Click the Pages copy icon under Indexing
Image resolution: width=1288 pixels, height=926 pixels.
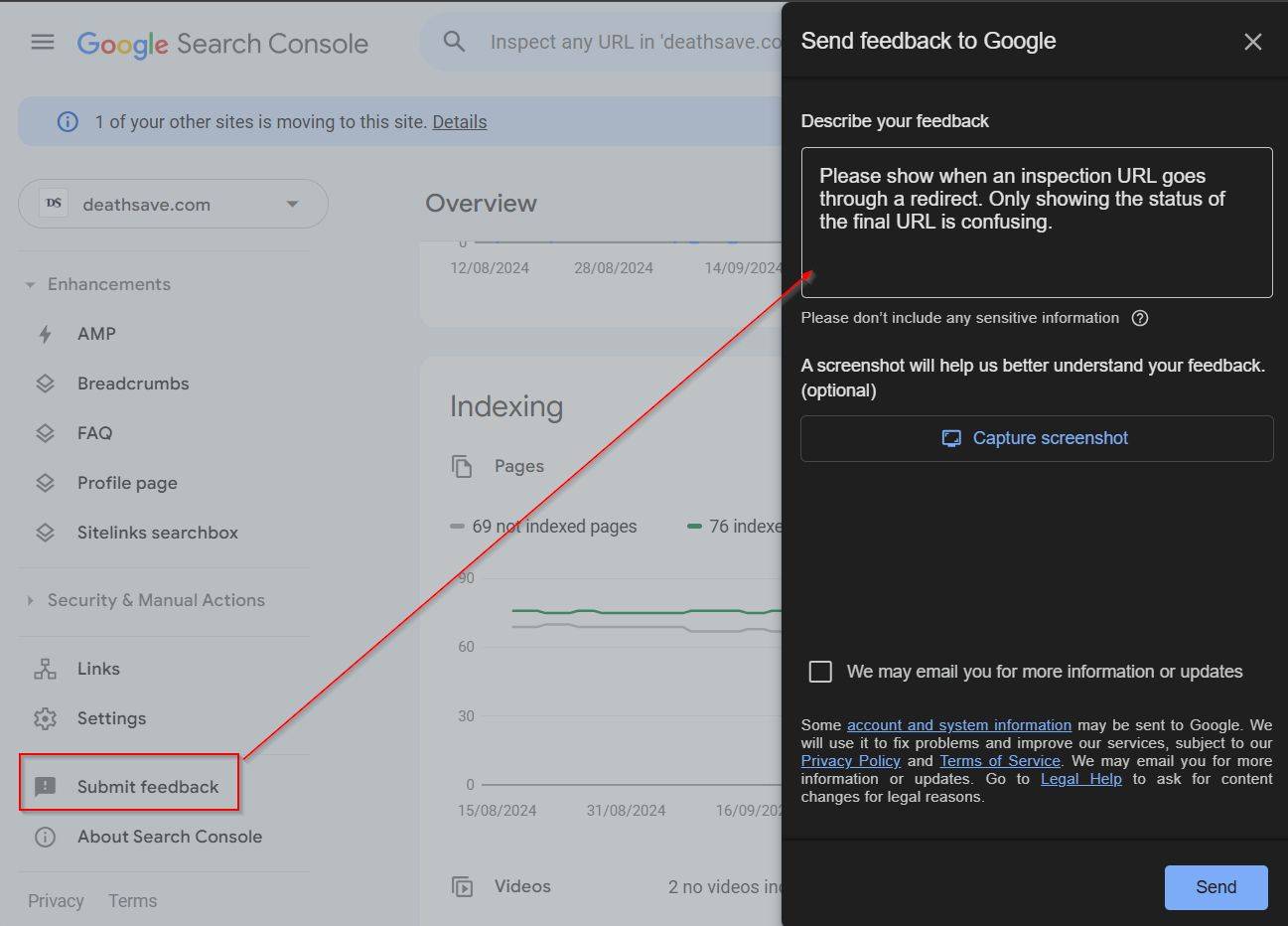tap(462, 466)
